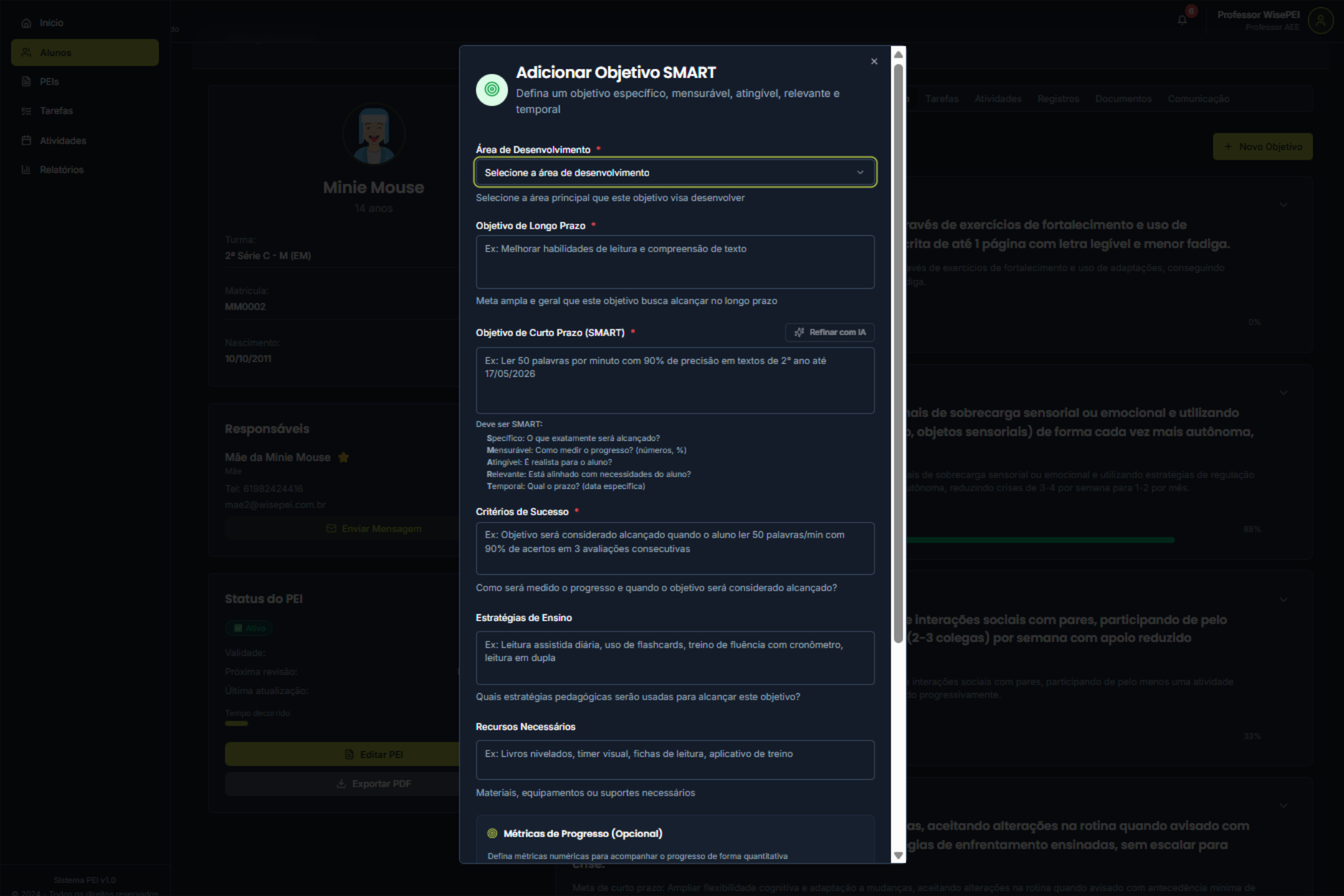
Task: Click the Atividades calendar icon
Action: (27, 140)
